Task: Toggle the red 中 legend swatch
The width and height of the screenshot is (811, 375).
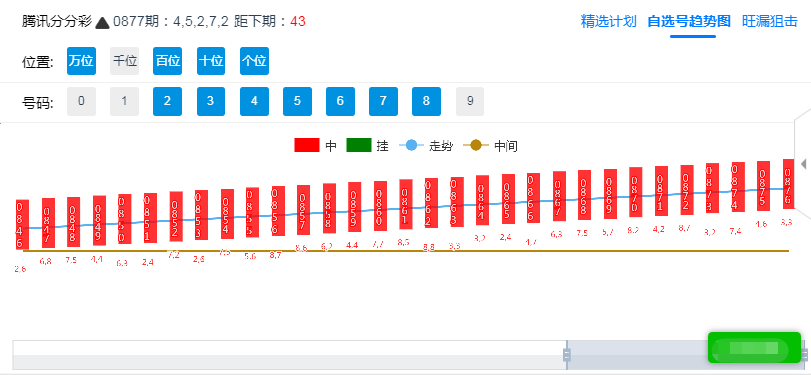Action: click(x=307, y=145)
